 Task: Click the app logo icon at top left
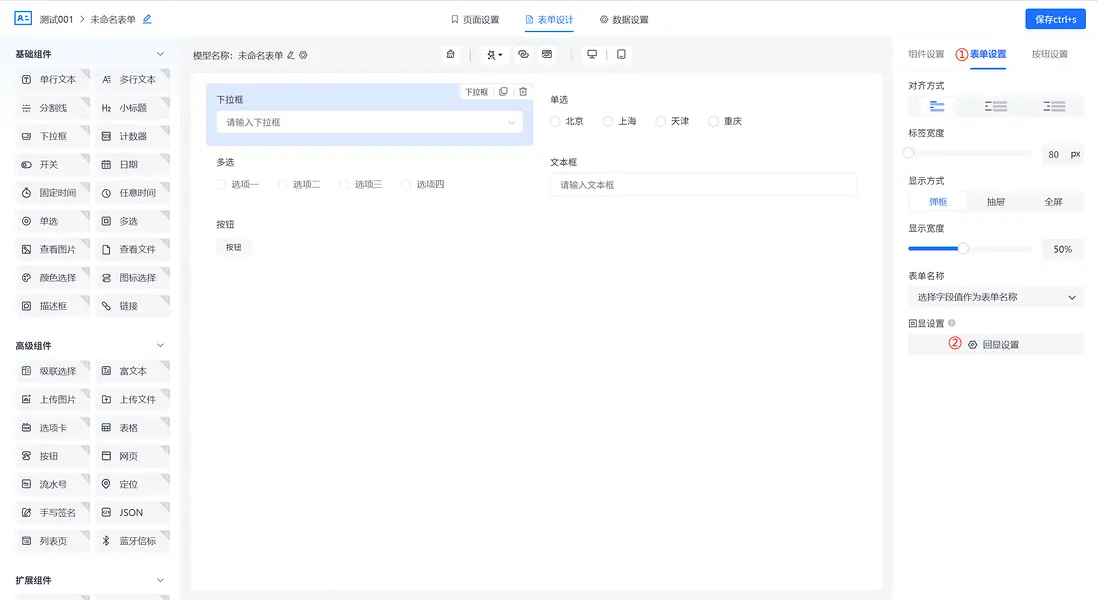pos(23,18)
